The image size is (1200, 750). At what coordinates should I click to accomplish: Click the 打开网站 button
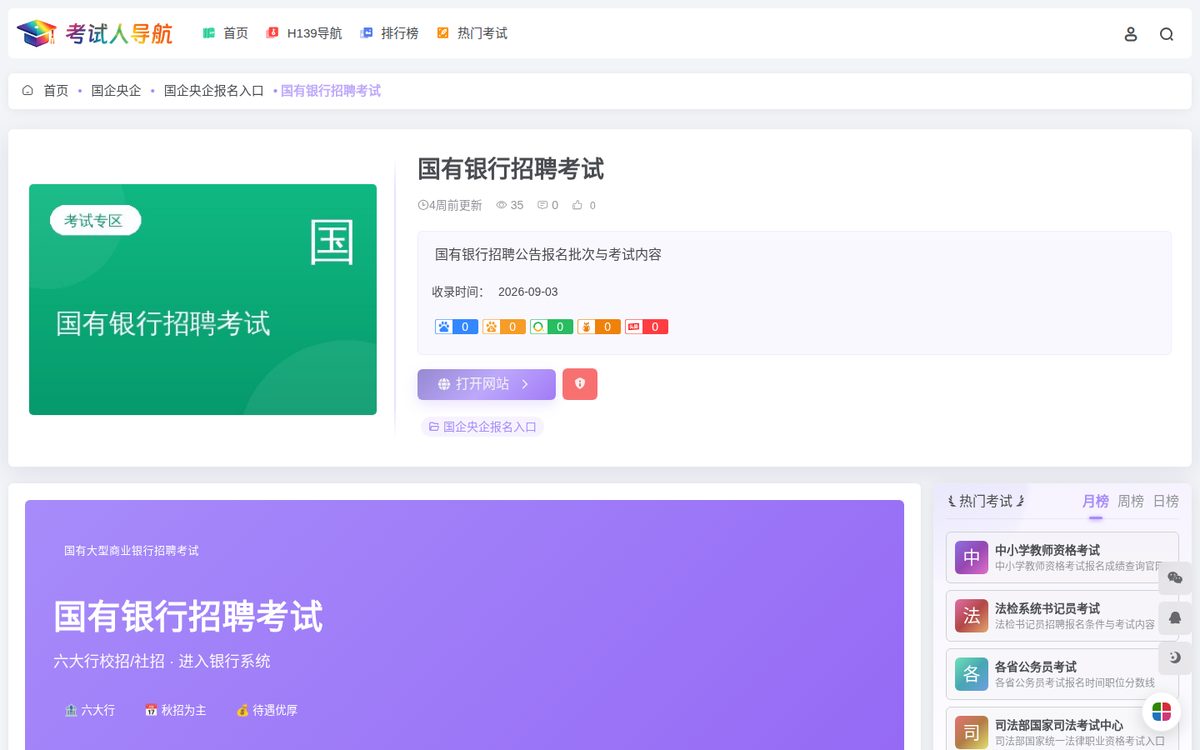tap(486, 384)
